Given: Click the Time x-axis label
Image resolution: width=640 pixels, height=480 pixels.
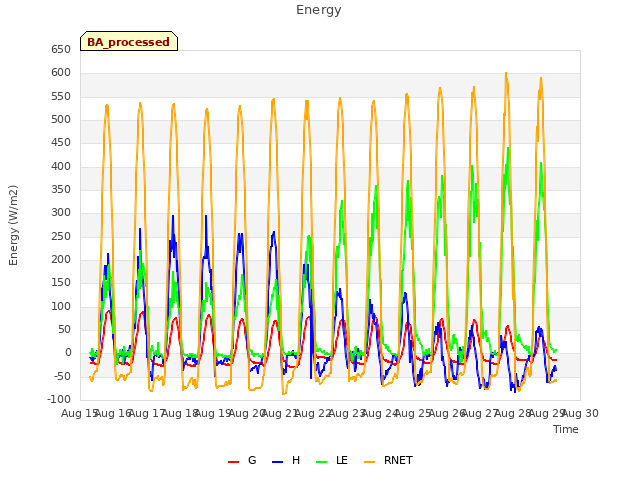Looking at the screenshot, I should (x=566, y=429).
